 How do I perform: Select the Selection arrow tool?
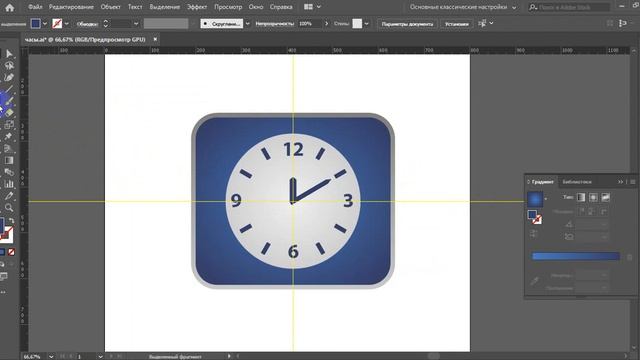coord(9,53)
